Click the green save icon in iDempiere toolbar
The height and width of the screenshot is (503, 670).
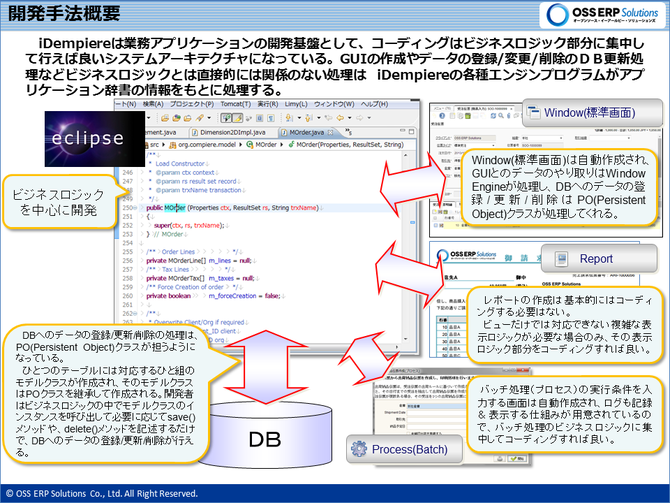pos(468,116)
